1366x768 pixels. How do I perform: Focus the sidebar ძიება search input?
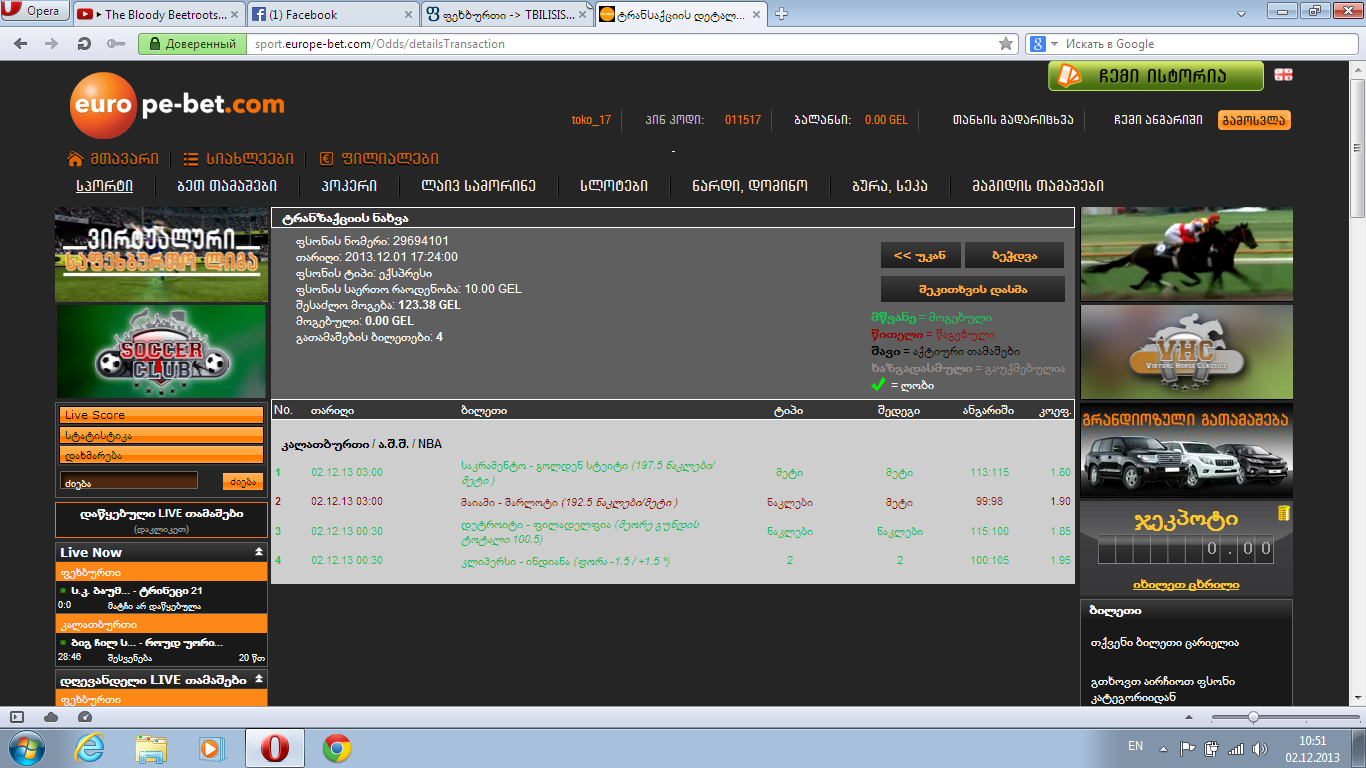pos(129,481)
